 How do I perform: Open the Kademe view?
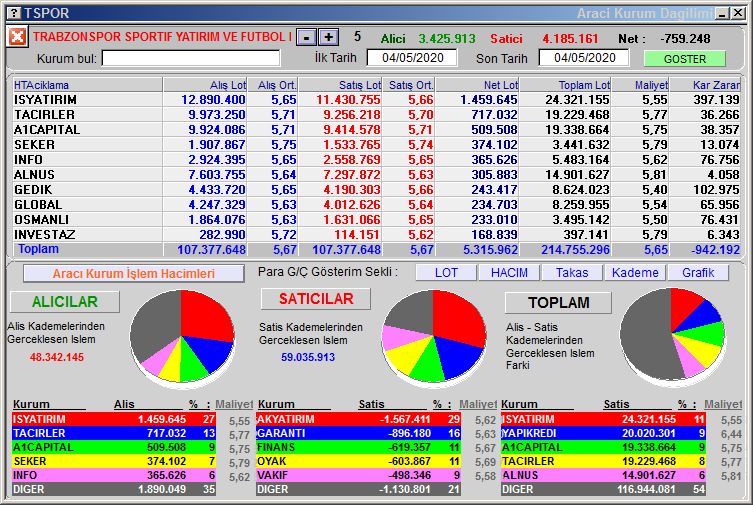635,273
